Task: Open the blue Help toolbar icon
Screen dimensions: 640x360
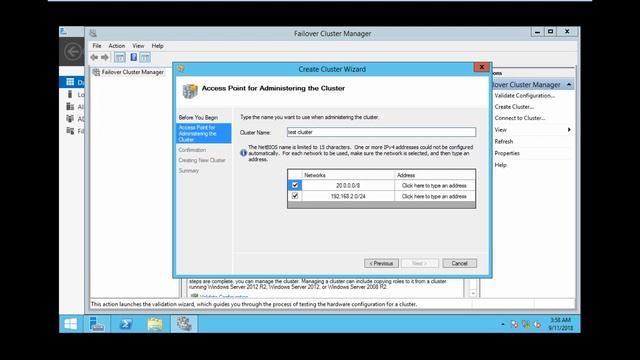Action: 133,58
